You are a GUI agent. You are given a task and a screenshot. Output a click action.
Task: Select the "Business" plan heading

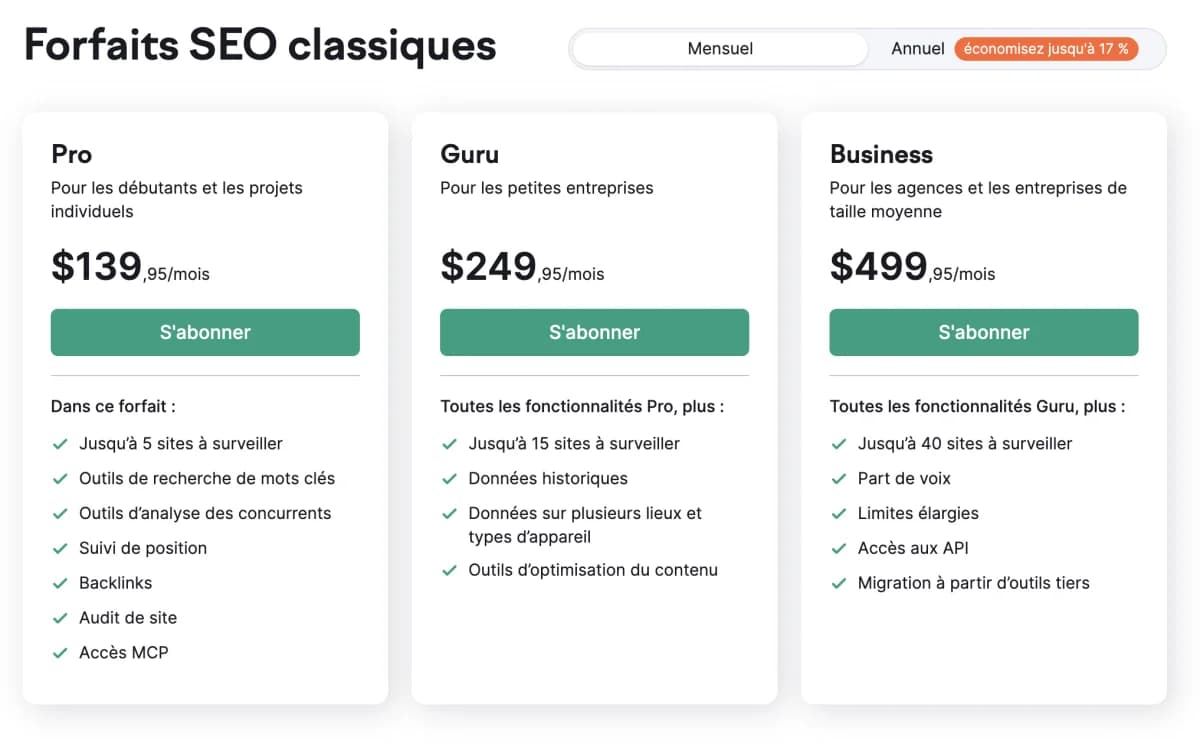pyautogui.click(x=880, y=154)
